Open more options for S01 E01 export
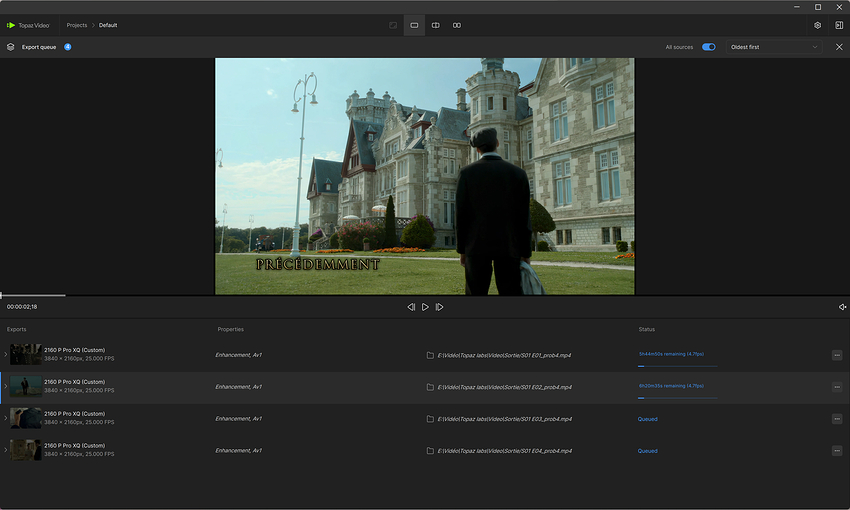 tap(837, 356)
